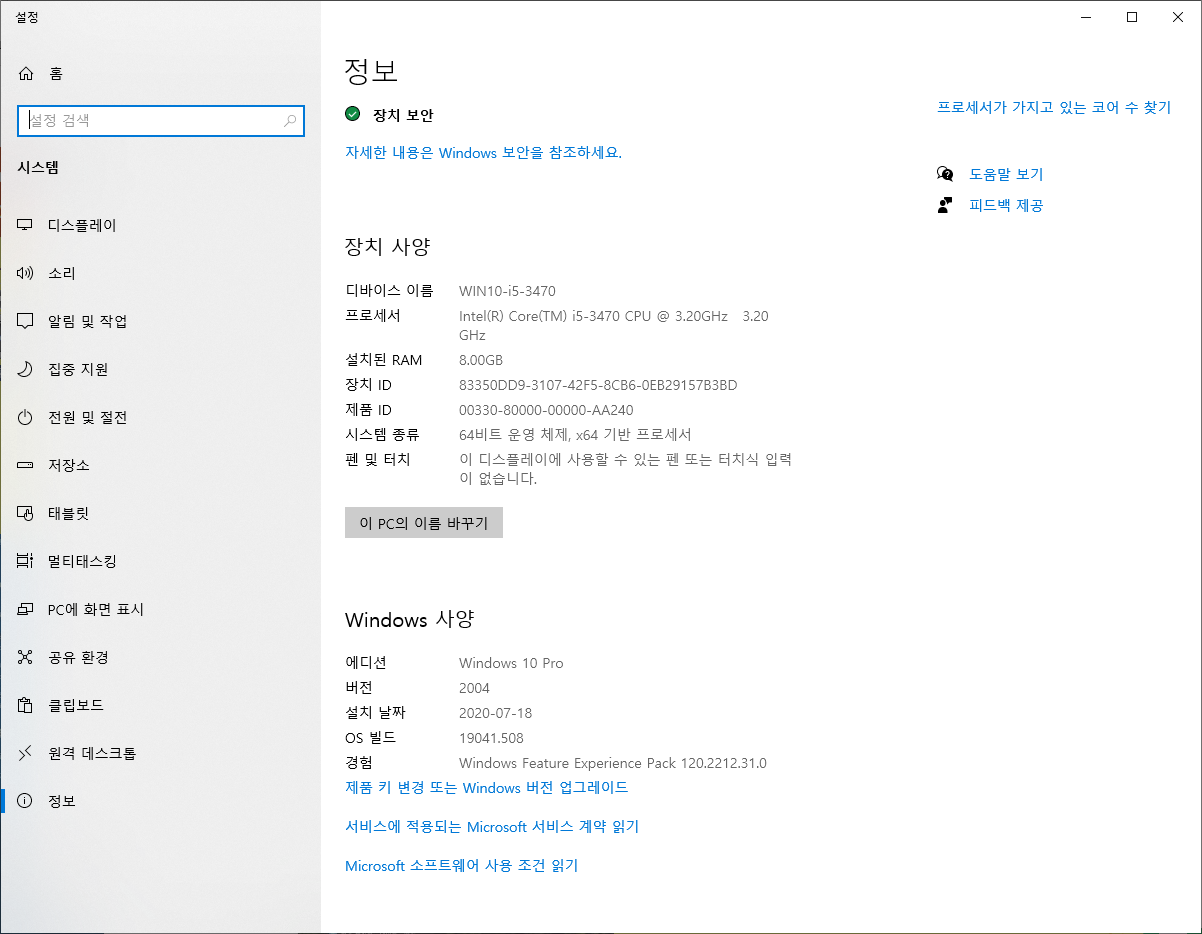Select 원격 데스크톱 in the sidebar

160,753
